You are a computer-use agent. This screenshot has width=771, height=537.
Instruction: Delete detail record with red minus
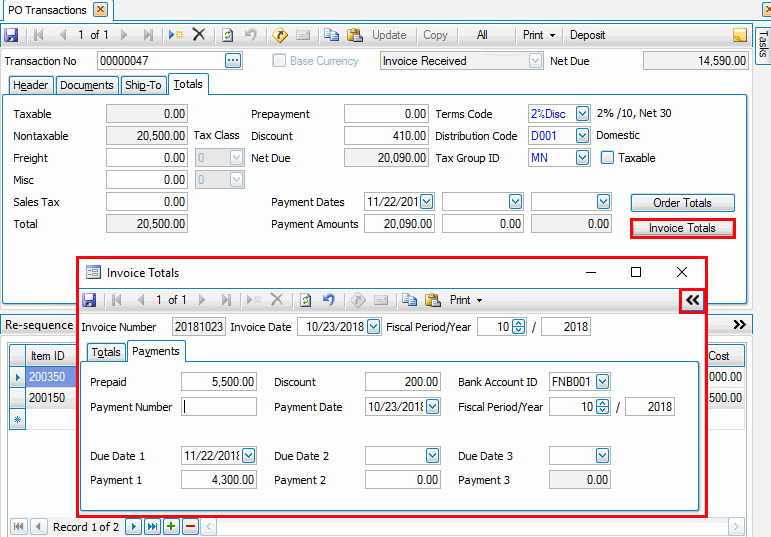click(191, 527)
